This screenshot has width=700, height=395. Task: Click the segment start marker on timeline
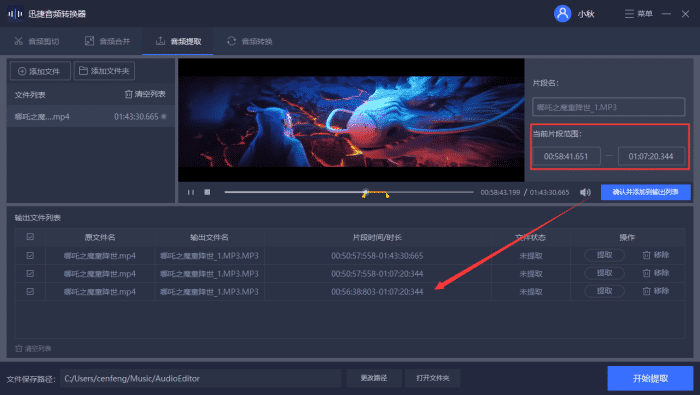coord(365,193)
